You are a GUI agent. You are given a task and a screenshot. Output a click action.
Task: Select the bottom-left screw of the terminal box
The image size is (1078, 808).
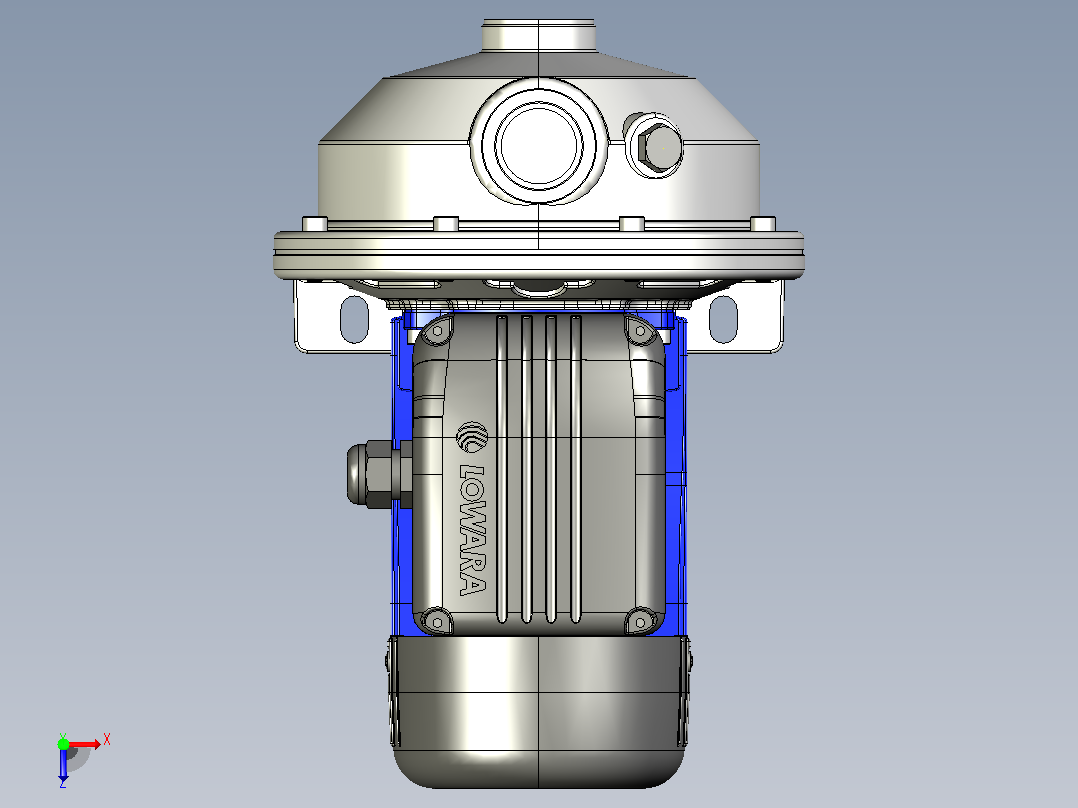point(437,622)
